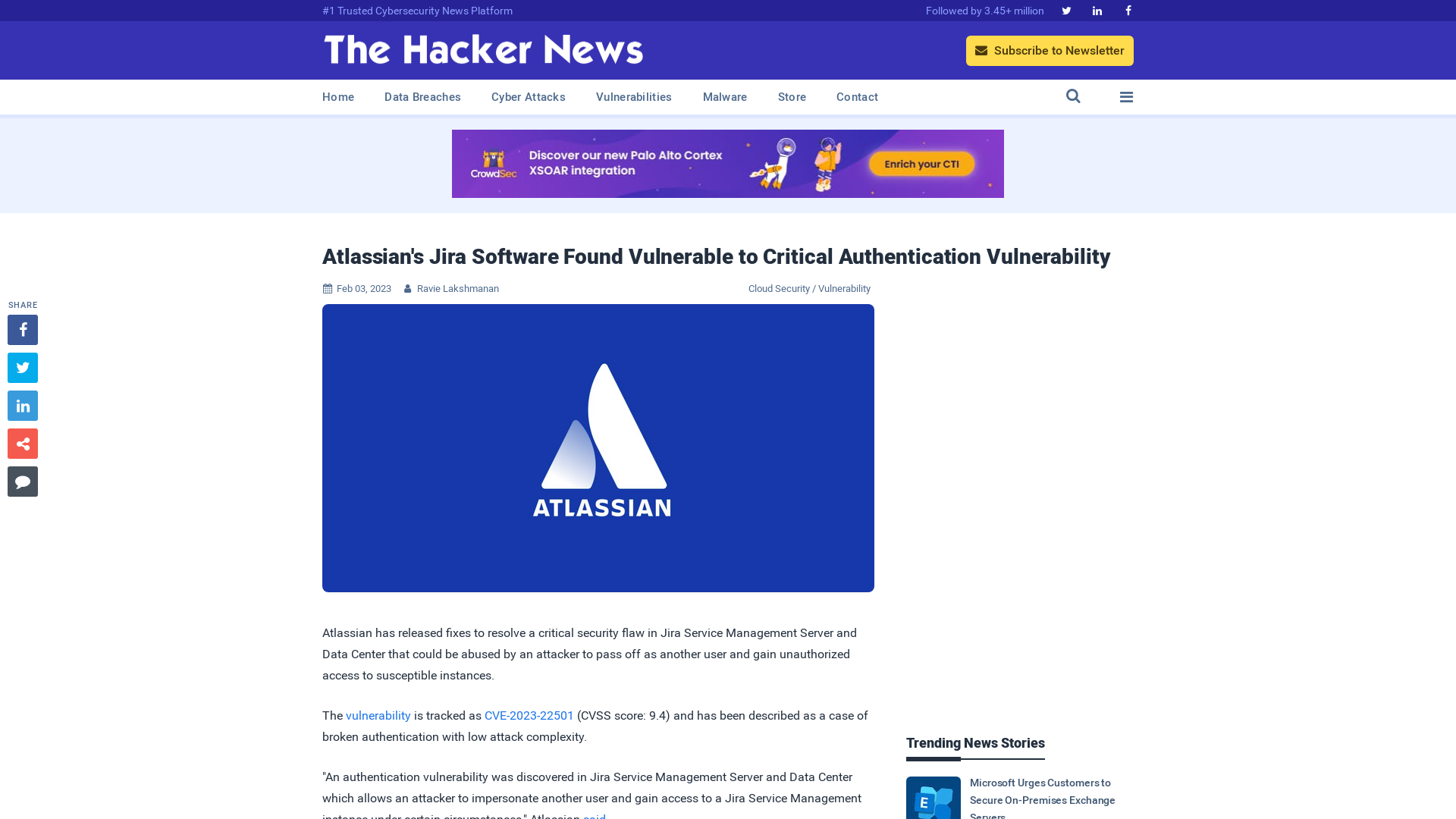Click the Facebook header social icon

tap(1128, 10)
